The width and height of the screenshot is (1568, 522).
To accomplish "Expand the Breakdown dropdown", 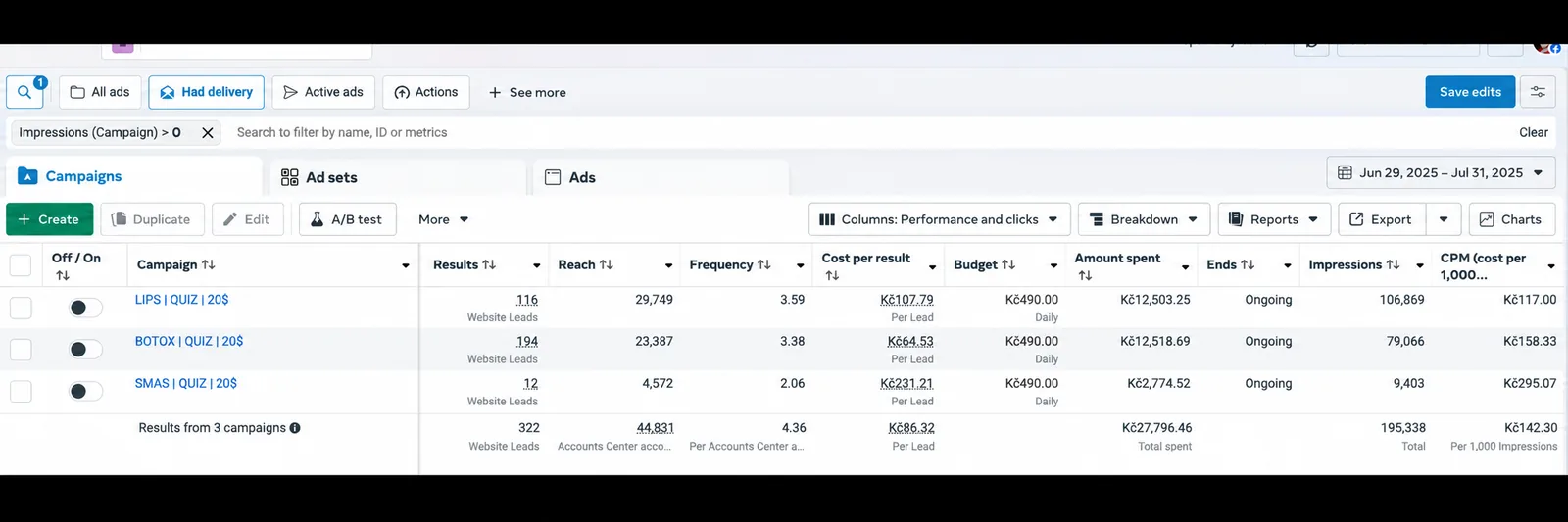I will [1144, 219].
